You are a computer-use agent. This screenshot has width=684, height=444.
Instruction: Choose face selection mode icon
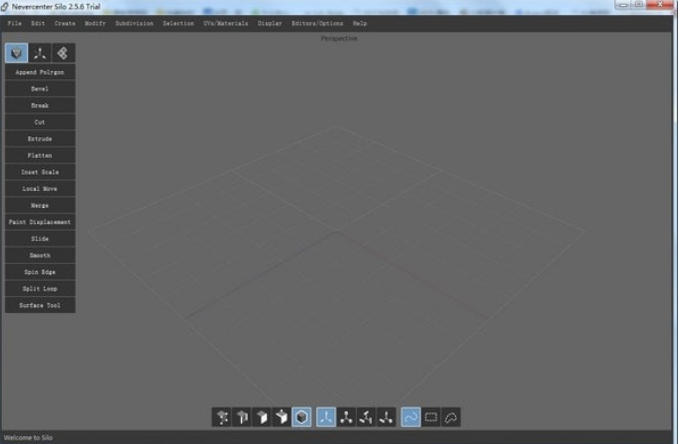coord(261,417)
